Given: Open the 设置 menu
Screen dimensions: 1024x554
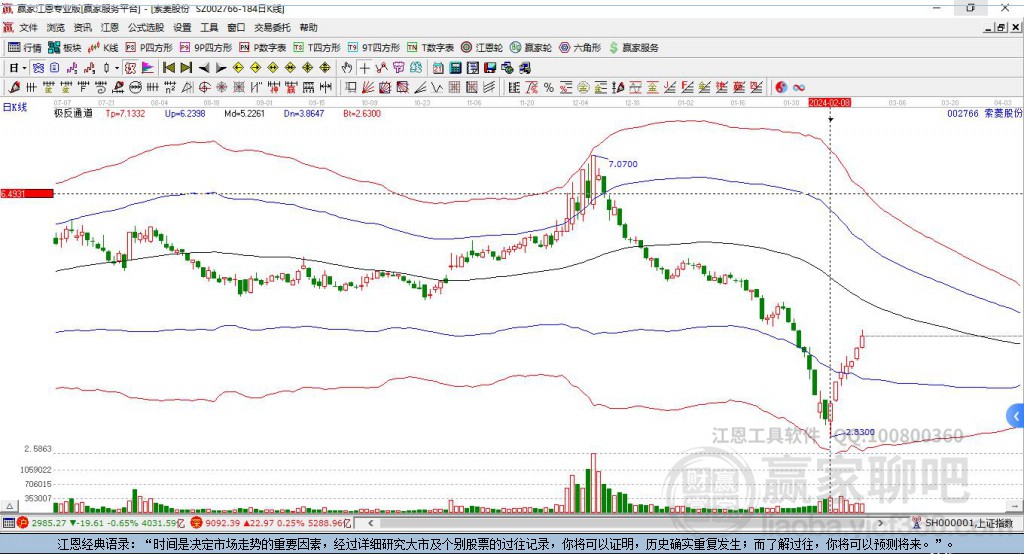Looking at the screenshot, I should tap(182, 27).
